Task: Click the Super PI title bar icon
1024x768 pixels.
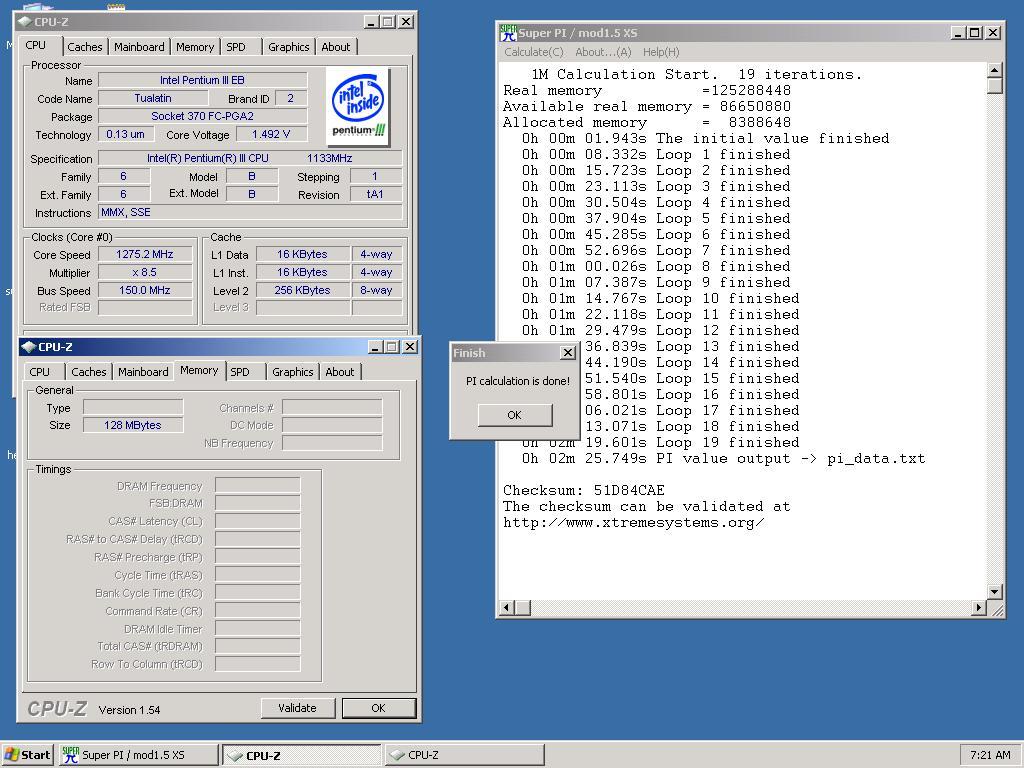Action: pyautogui.click(x=508, y=33)
